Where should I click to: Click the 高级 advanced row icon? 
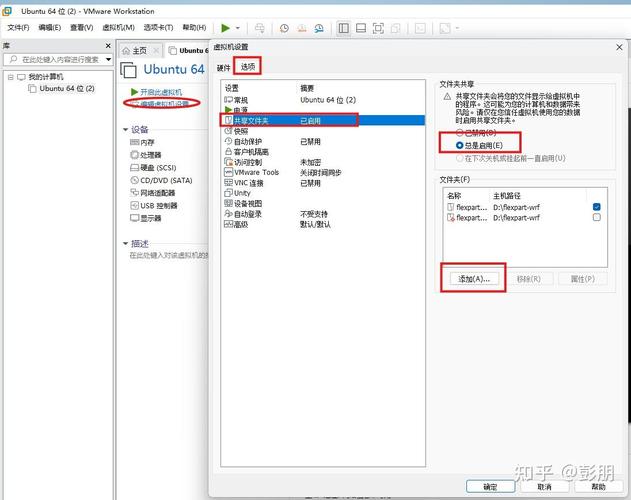pyautogui.click(x=228, y=224)
